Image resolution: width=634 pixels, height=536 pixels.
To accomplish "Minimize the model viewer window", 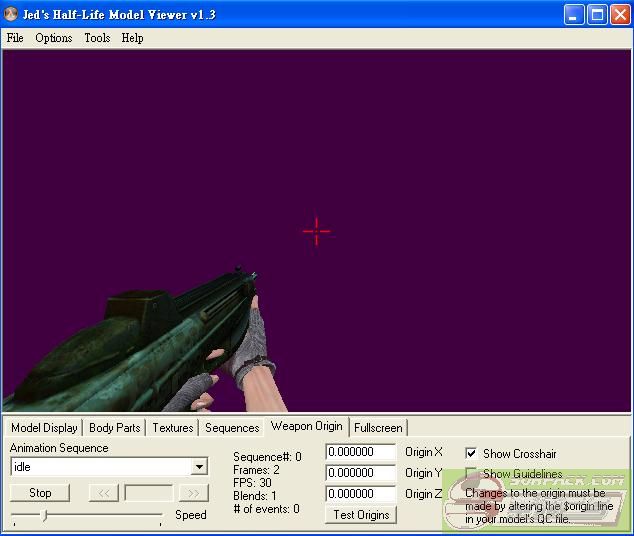I will coord(573,14).
